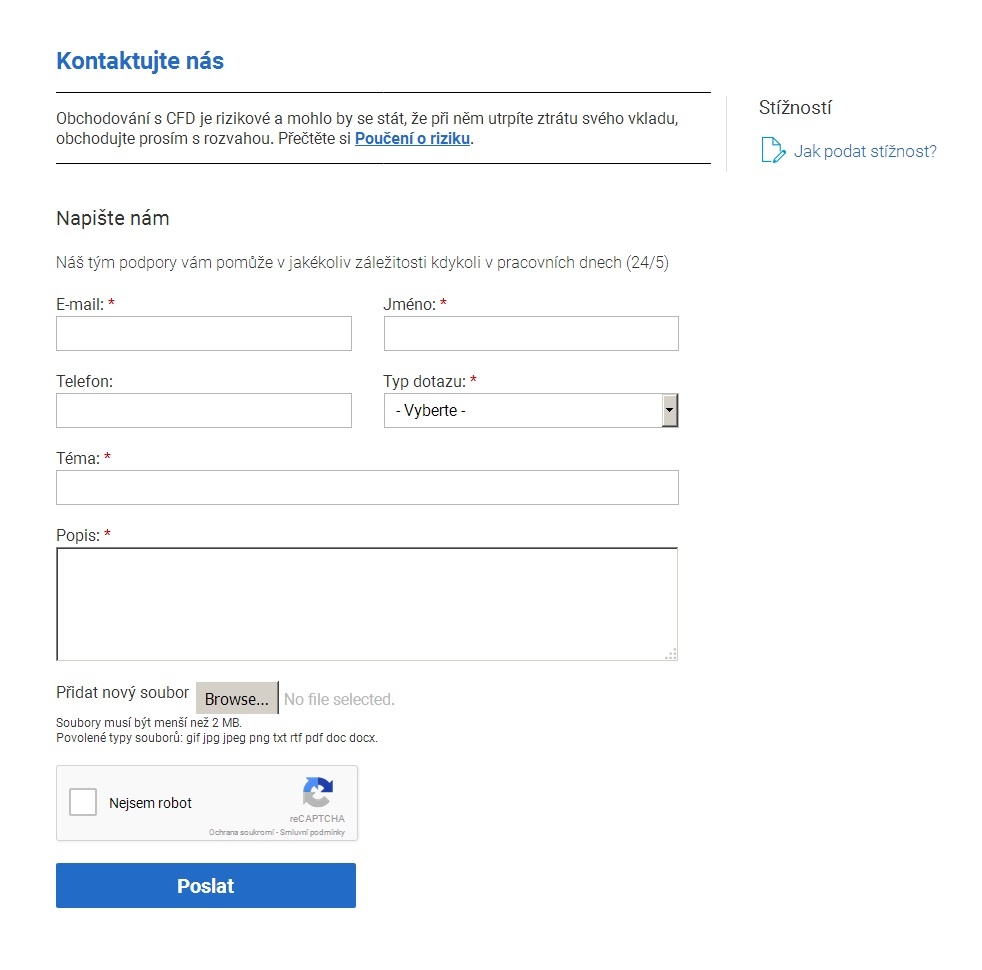Screen dimensions: 982x970
Task: Click into the Jméno text field
Action: point(531,334)
